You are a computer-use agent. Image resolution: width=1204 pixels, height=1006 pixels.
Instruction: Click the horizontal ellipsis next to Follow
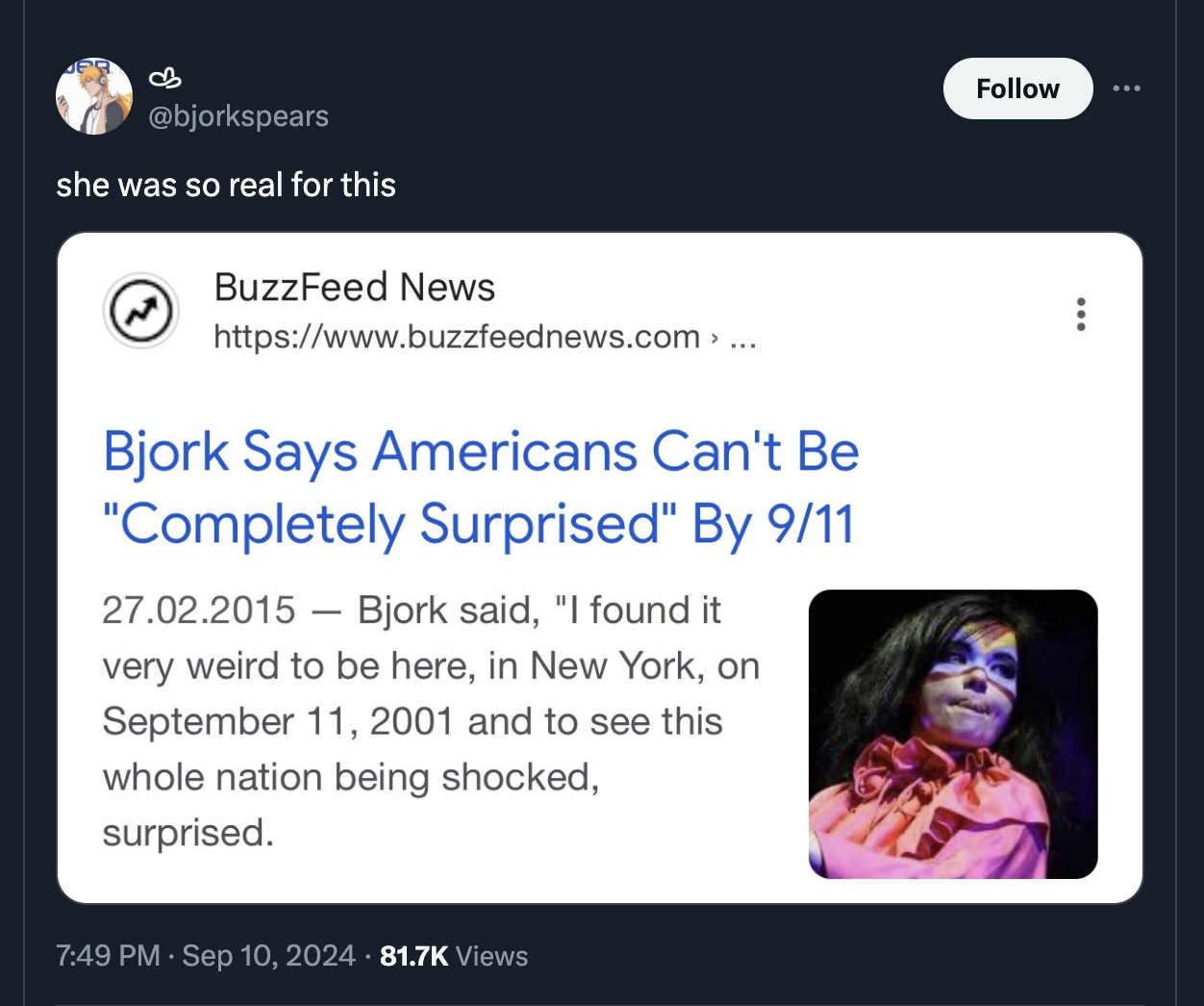pos(1127,88)
